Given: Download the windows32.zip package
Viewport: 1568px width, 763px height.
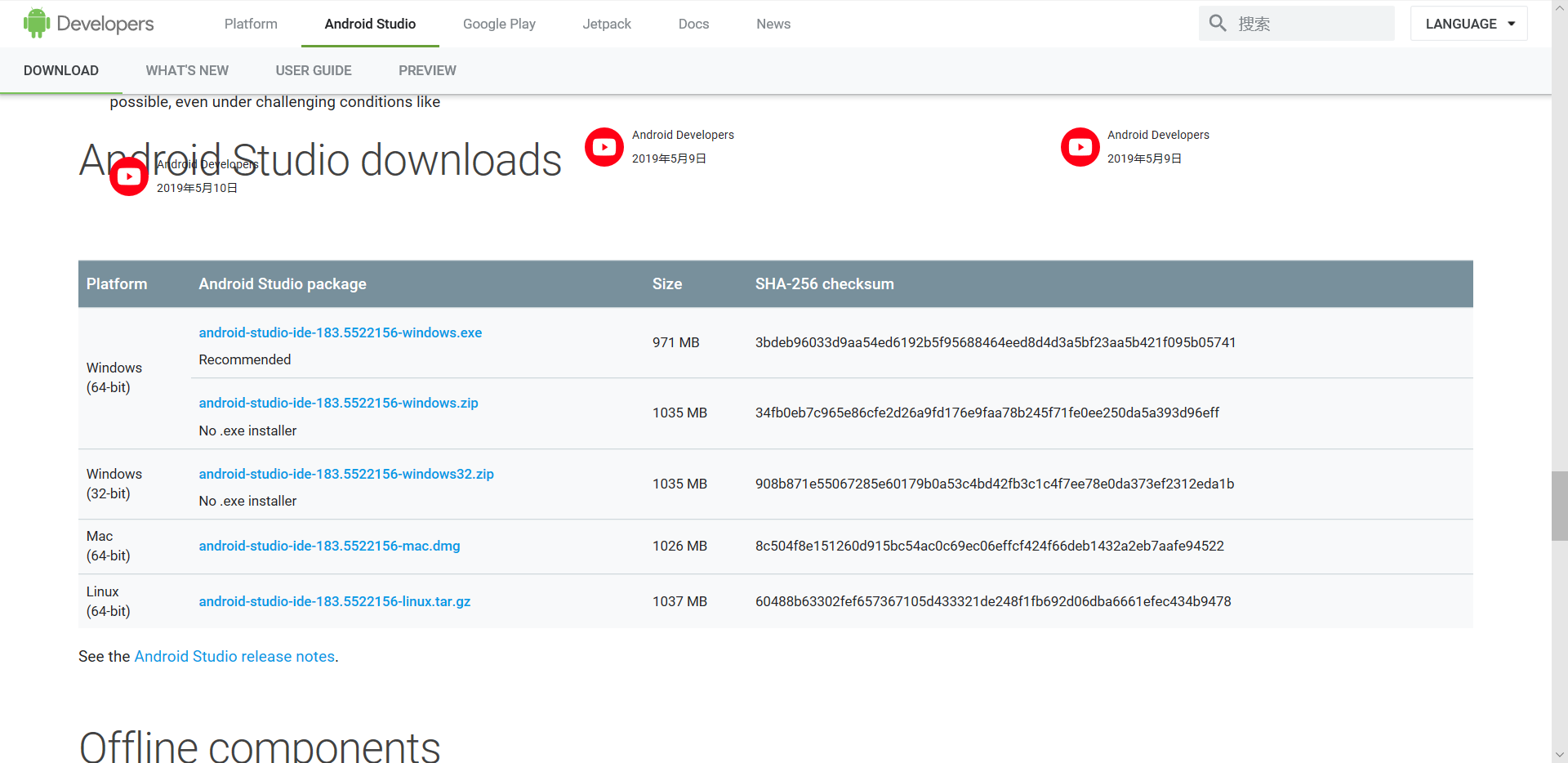Looking at the screenshot, I should (346, 474).
